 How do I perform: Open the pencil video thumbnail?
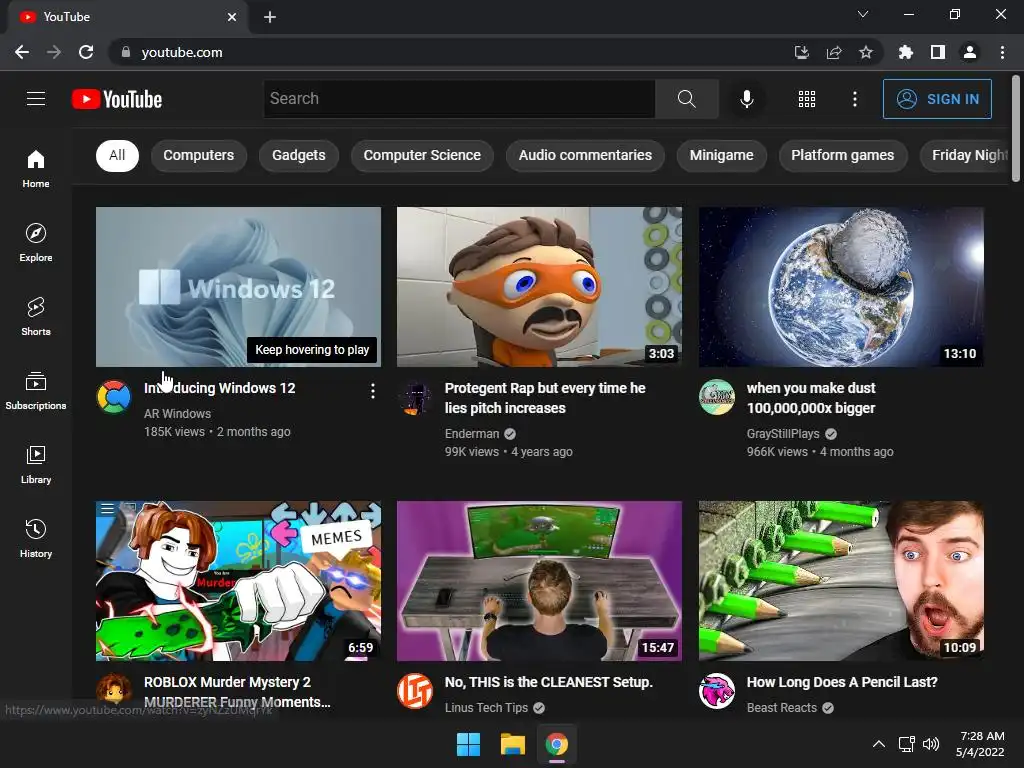[841, 581]
